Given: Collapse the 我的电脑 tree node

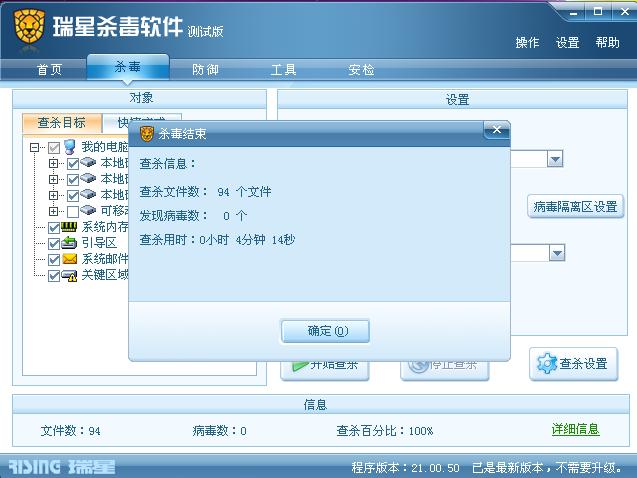Looking at the screenshot, I should pyautogui.click(x=35, y=147).
